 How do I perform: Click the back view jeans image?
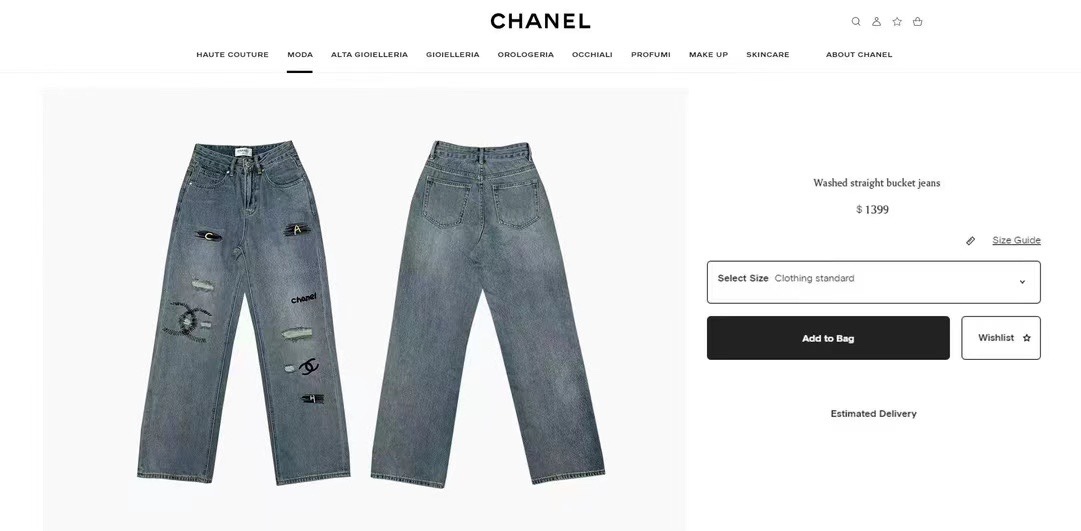pos(487,314)
